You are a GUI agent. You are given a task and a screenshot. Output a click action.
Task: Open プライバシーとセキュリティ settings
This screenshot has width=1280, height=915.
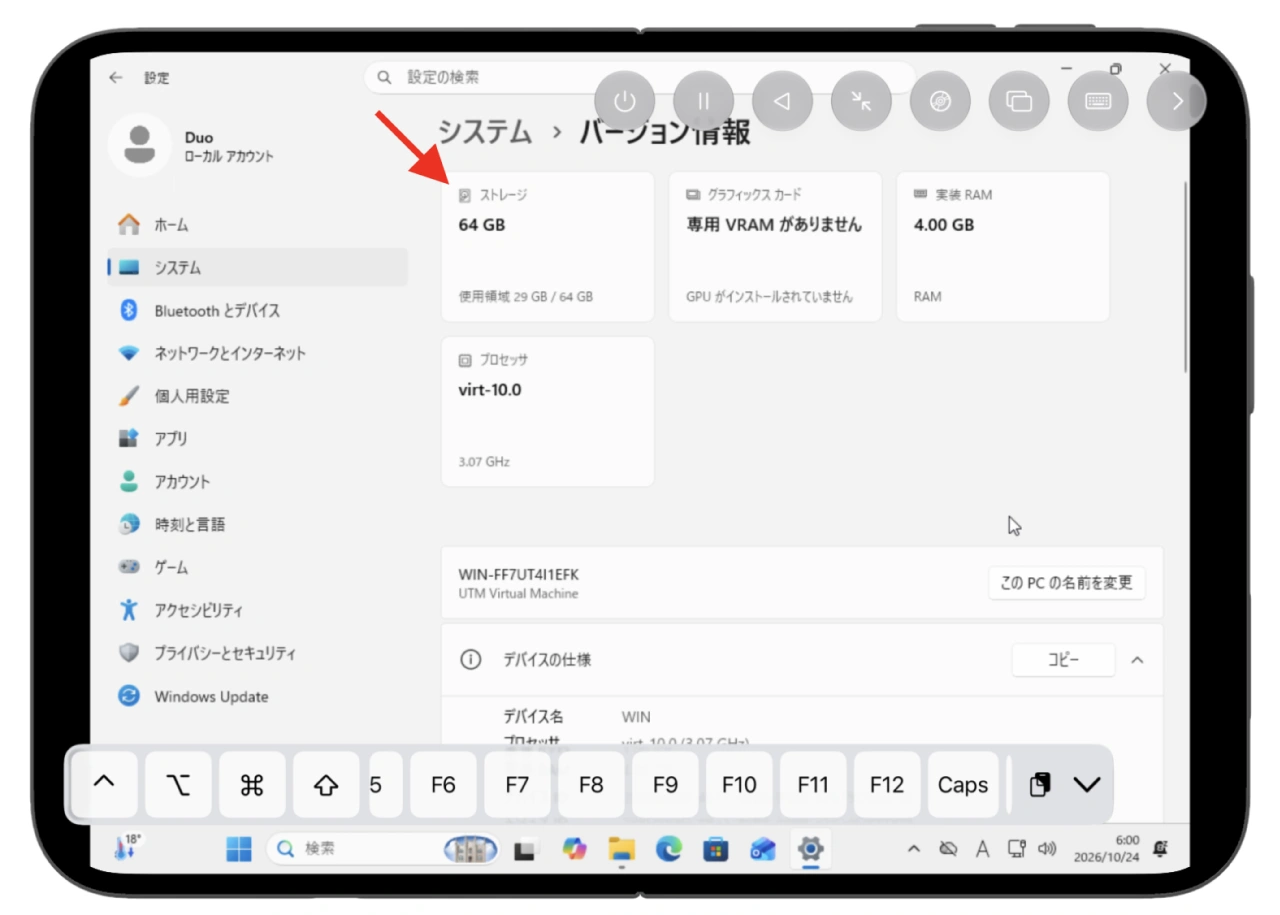click(x=257, y=653)
